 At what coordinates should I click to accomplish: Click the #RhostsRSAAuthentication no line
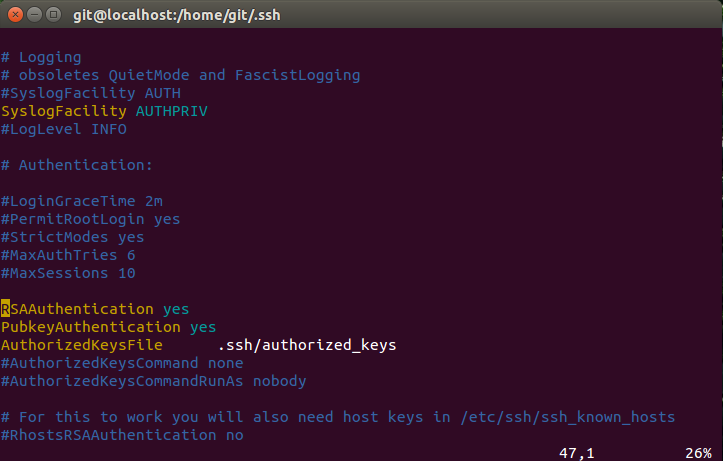tap(122, 435)
